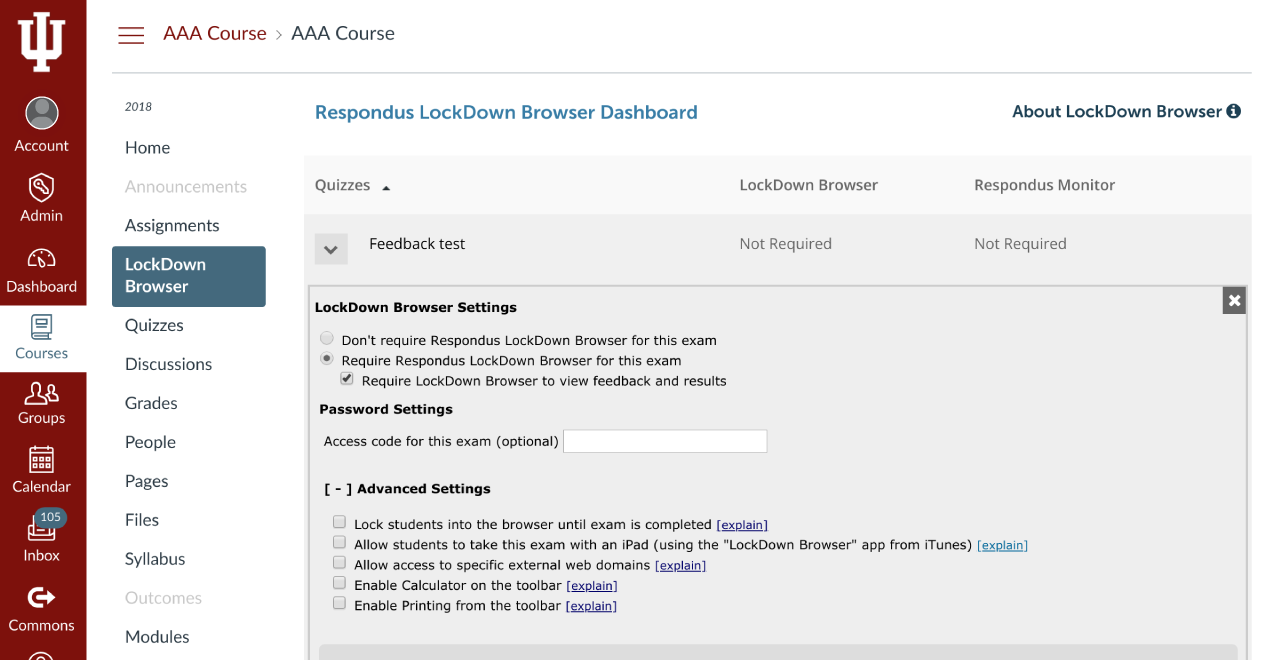Enable Printing from the toolbar checkbox
1269x660 pixels.
340,603
